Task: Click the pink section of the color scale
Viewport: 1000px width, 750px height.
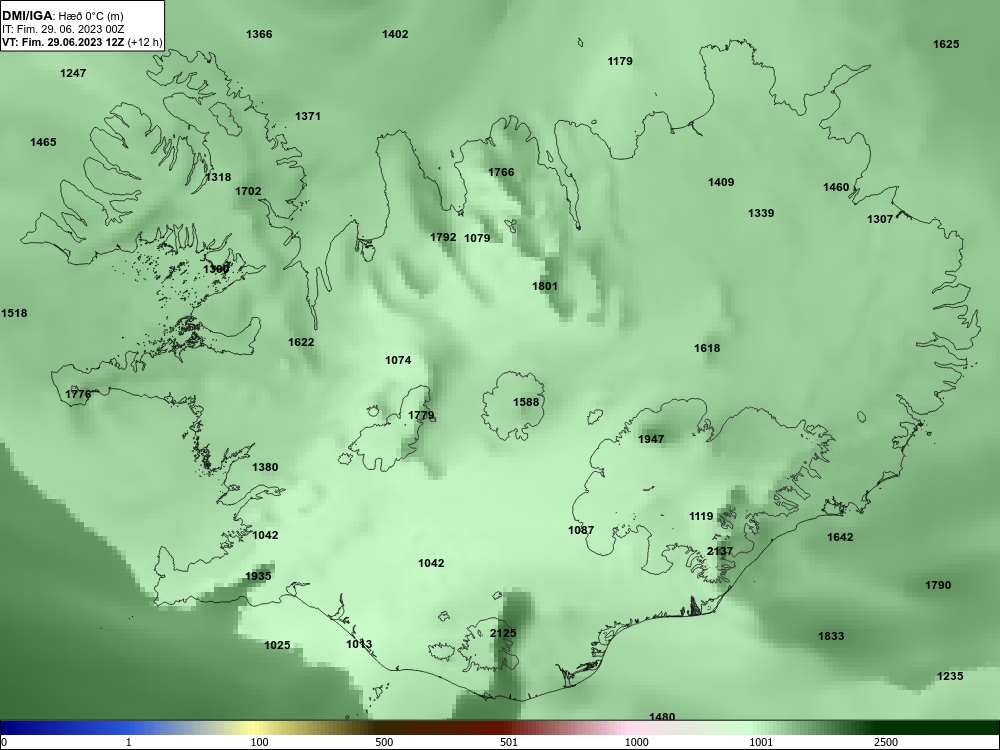Action: [628, 728]
